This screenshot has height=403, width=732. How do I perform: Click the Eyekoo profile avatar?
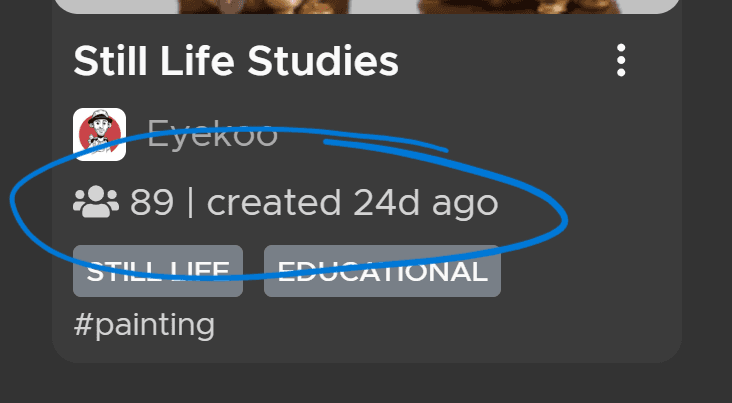99,134
